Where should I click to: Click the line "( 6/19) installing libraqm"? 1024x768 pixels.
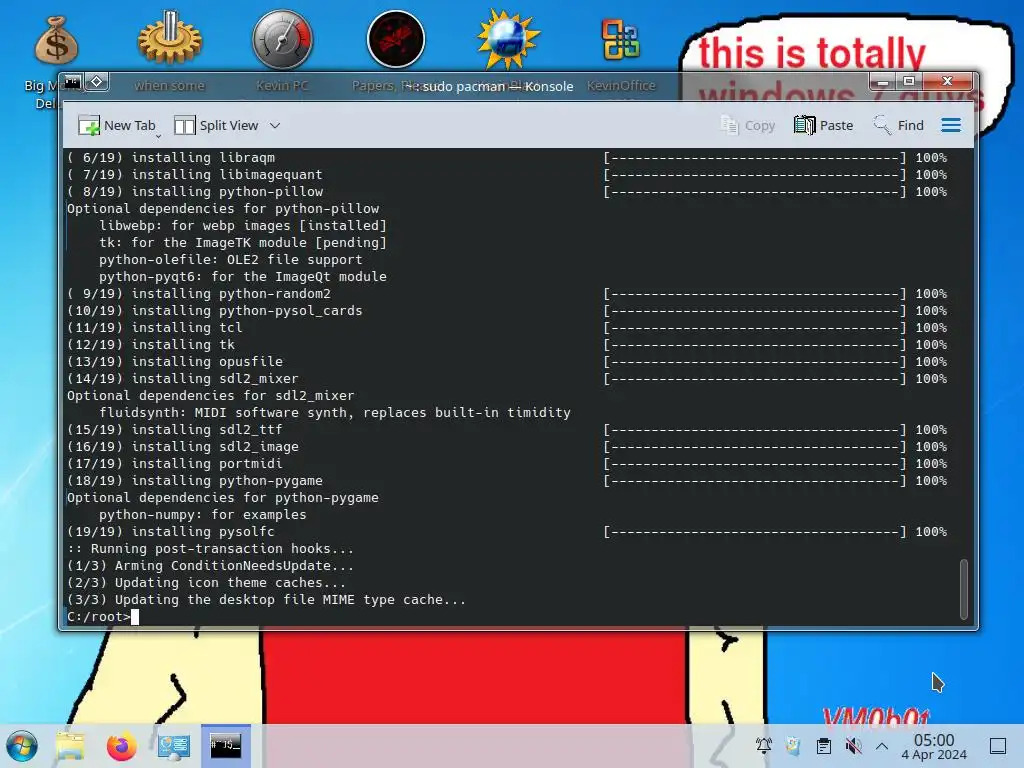[170, 157]
